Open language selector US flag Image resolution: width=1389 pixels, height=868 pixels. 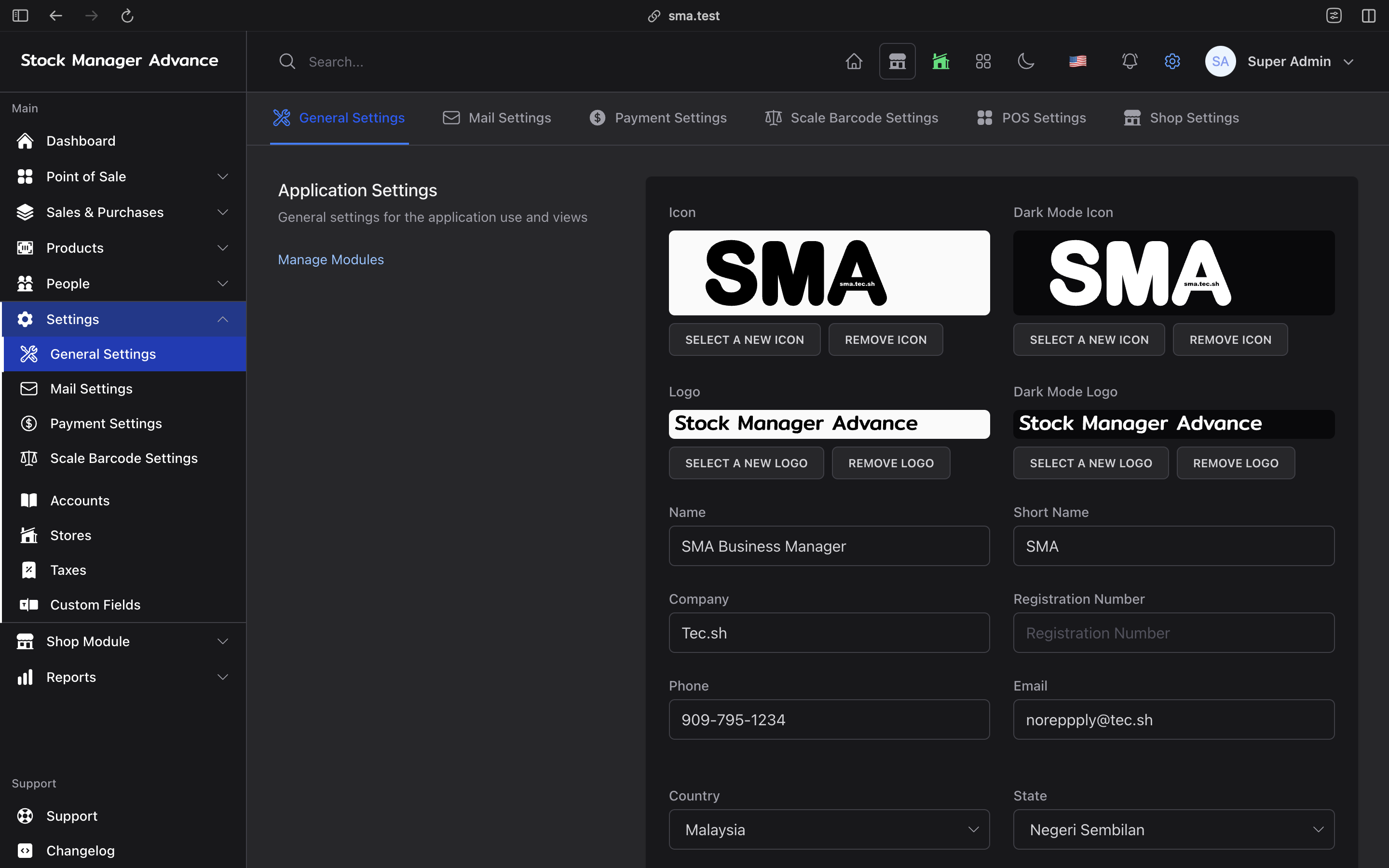pos(1077,61)
